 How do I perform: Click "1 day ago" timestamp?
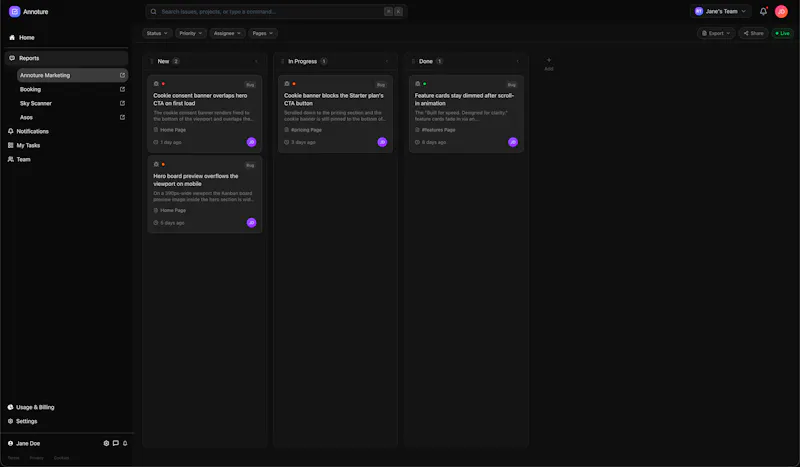point(171,142)
